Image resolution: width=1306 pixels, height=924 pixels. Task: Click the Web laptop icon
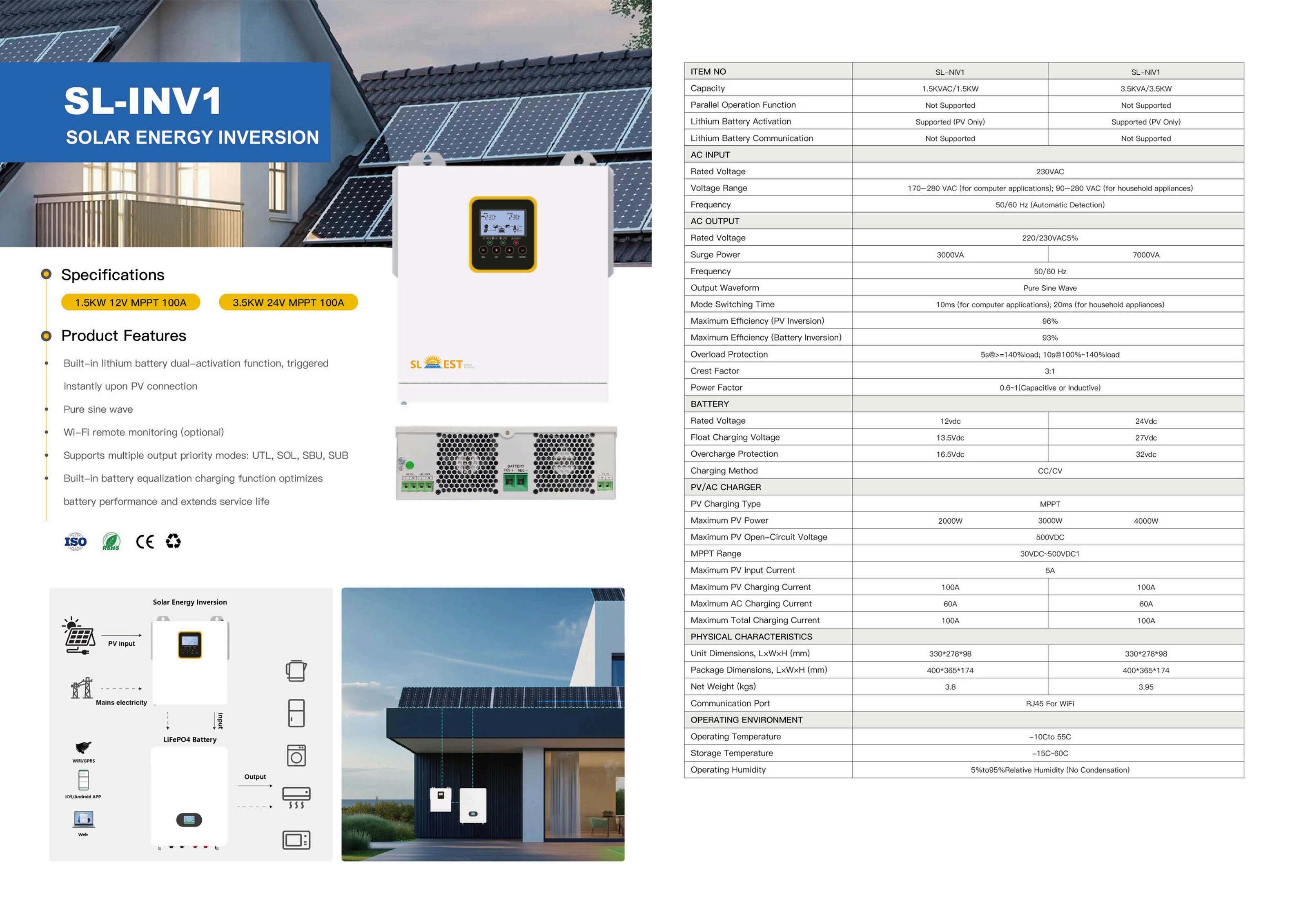coord(83,819)
